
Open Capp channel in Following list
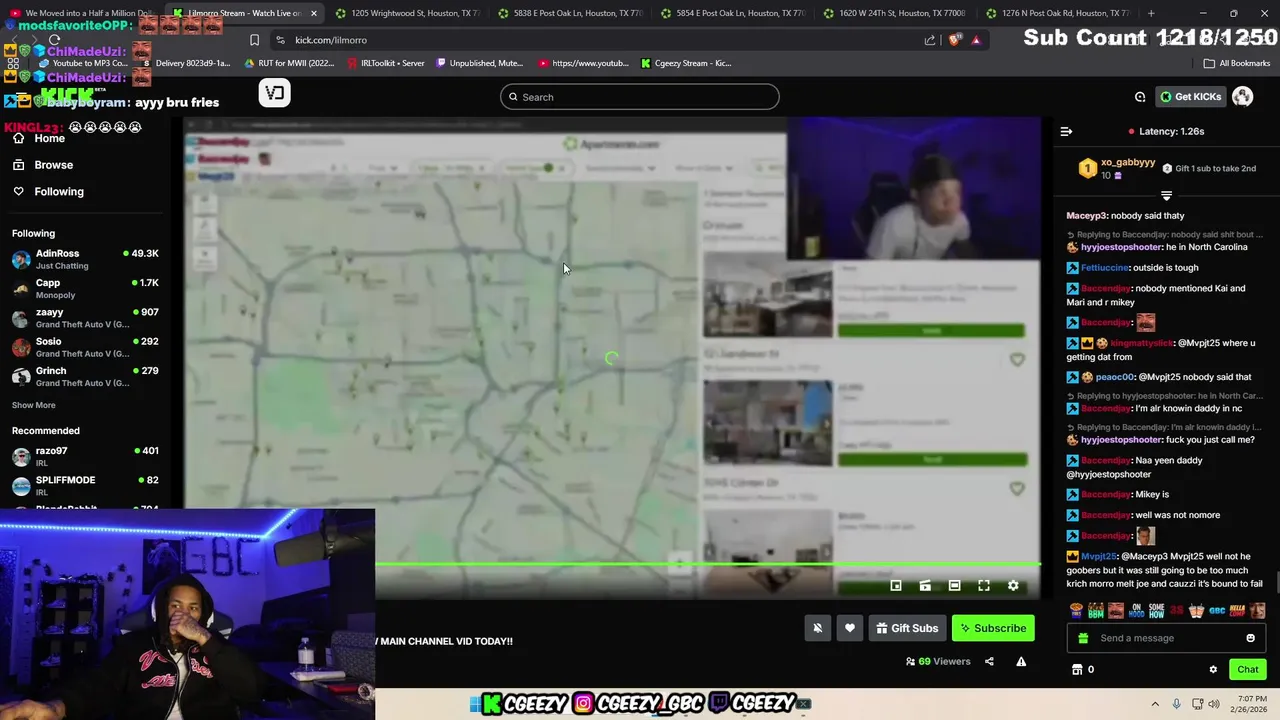tap(85, 288)
